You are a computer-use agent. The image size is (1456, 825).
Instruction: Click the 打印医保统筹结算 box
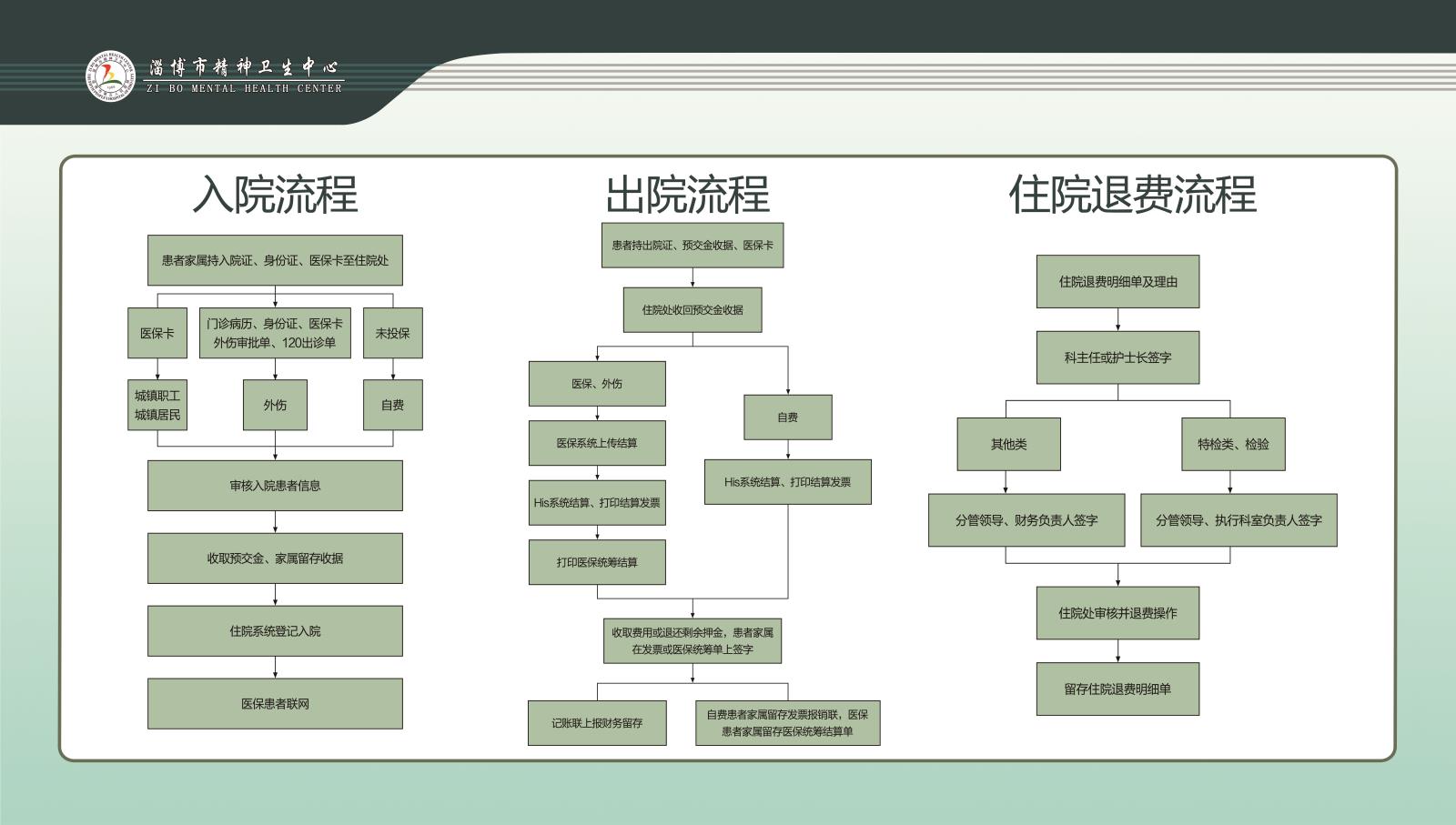pyautogui.click(x=597, y=562)
